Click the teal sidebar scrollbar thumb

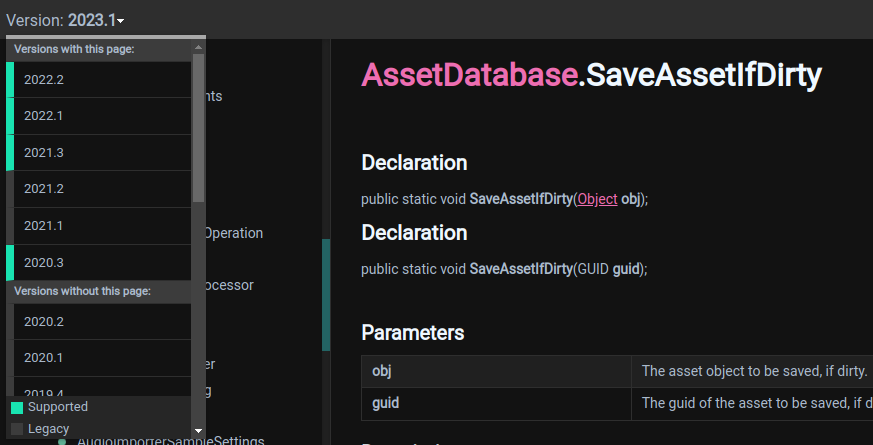pyautogui.click(x=326, y=295)
